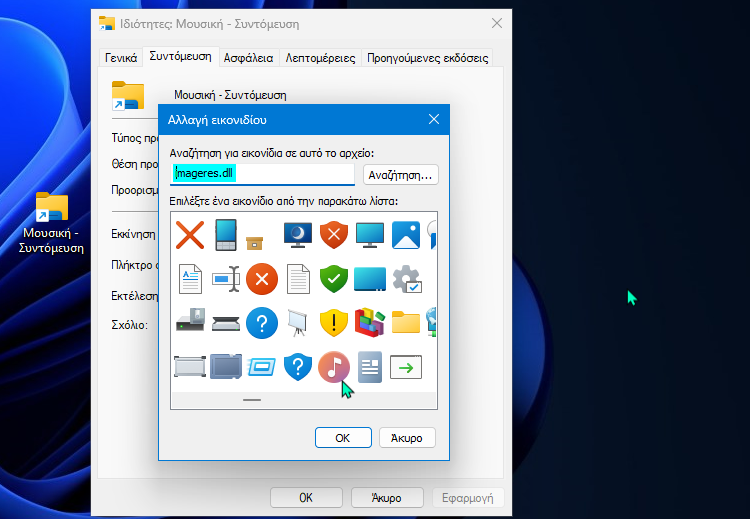Confirm with OK in Αλλαγή εικονιδίου dialog
The height and width of the screenshot is (519, 750).
pyautogui.click(x=343, y=438)
